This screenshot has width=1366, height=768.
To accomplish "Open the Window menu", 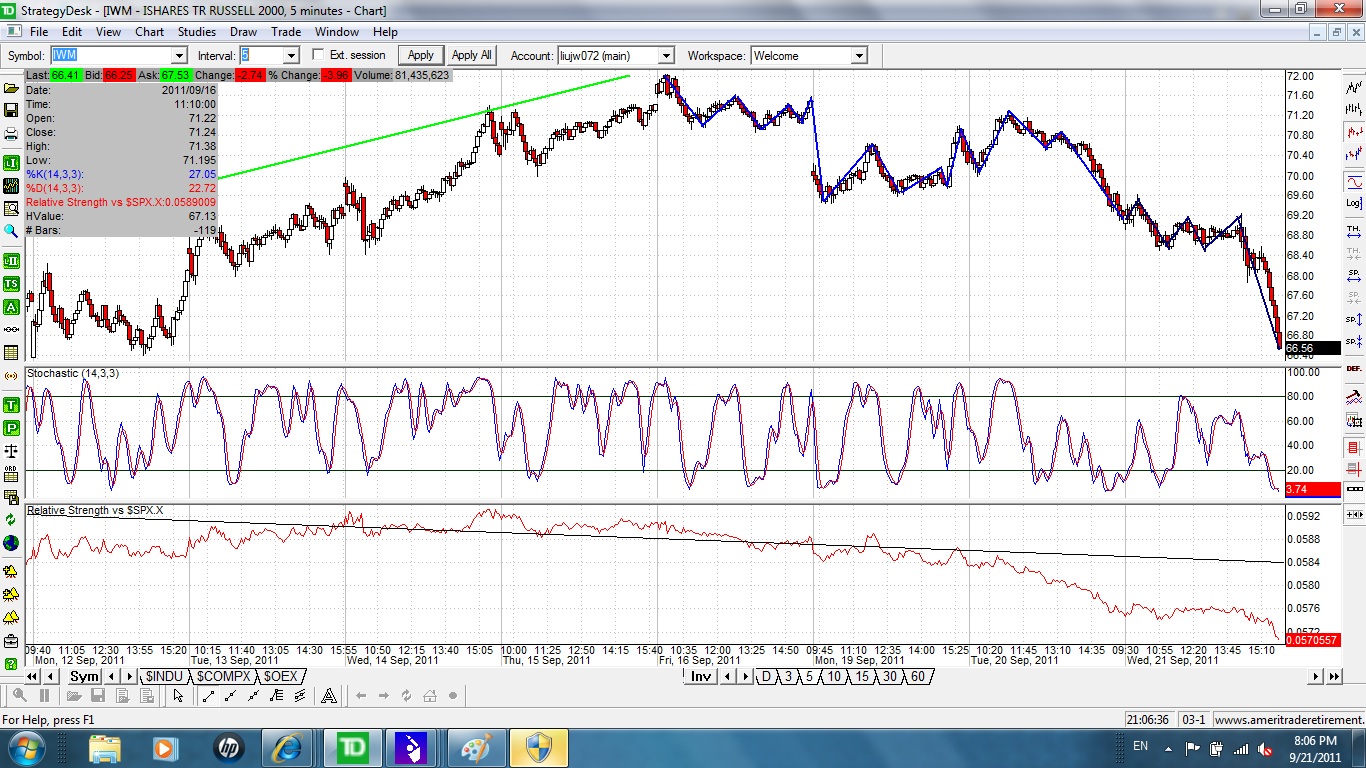I will (337, 32).
